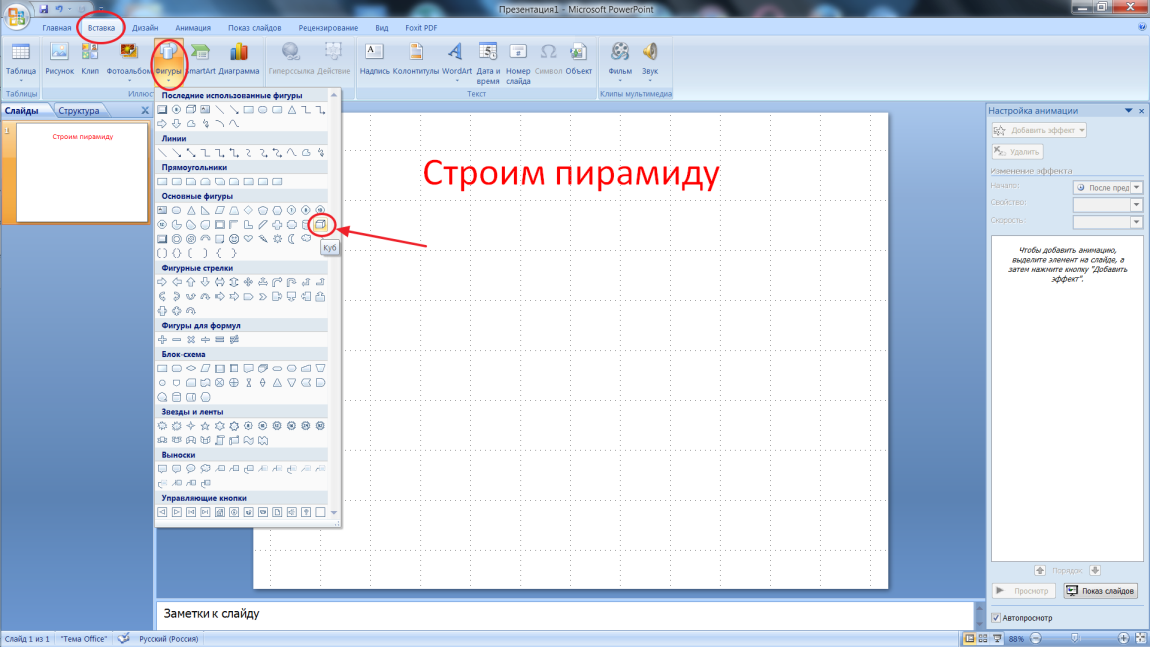Image resolution: width=1150 pixels, height=647 pixels.
Task: Move effect down with the reorder arrow
Action: click(1095, 570)
